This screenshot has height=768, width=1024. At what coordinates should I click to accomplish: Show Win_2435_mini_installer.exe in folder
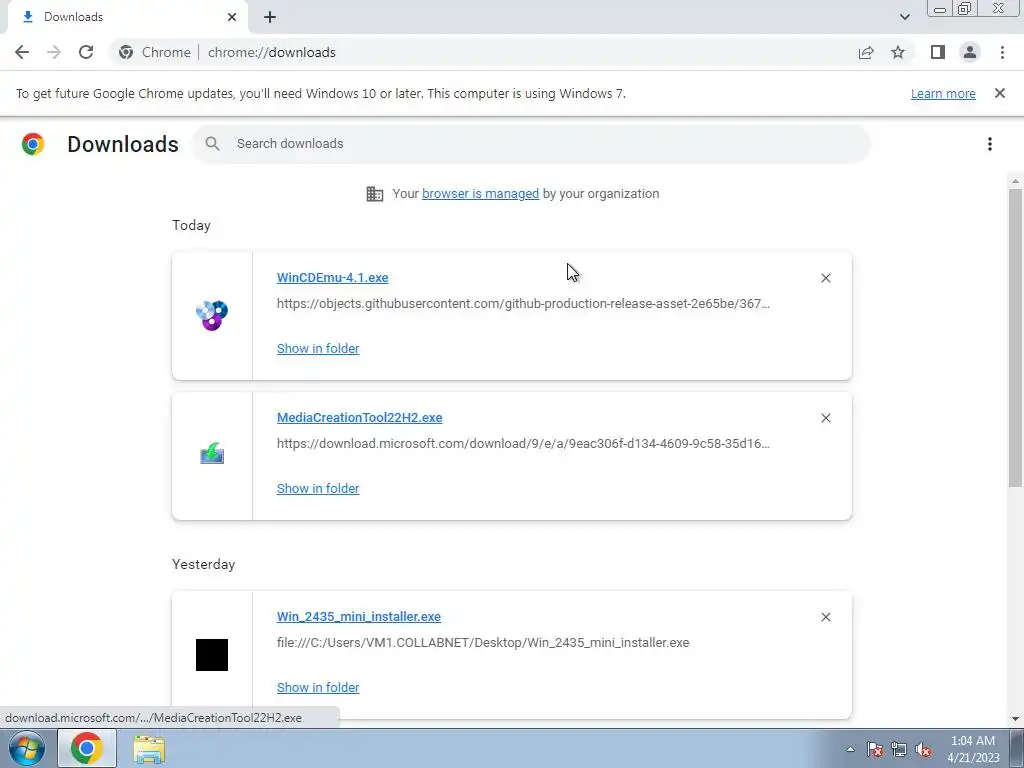tap(318, 688)
